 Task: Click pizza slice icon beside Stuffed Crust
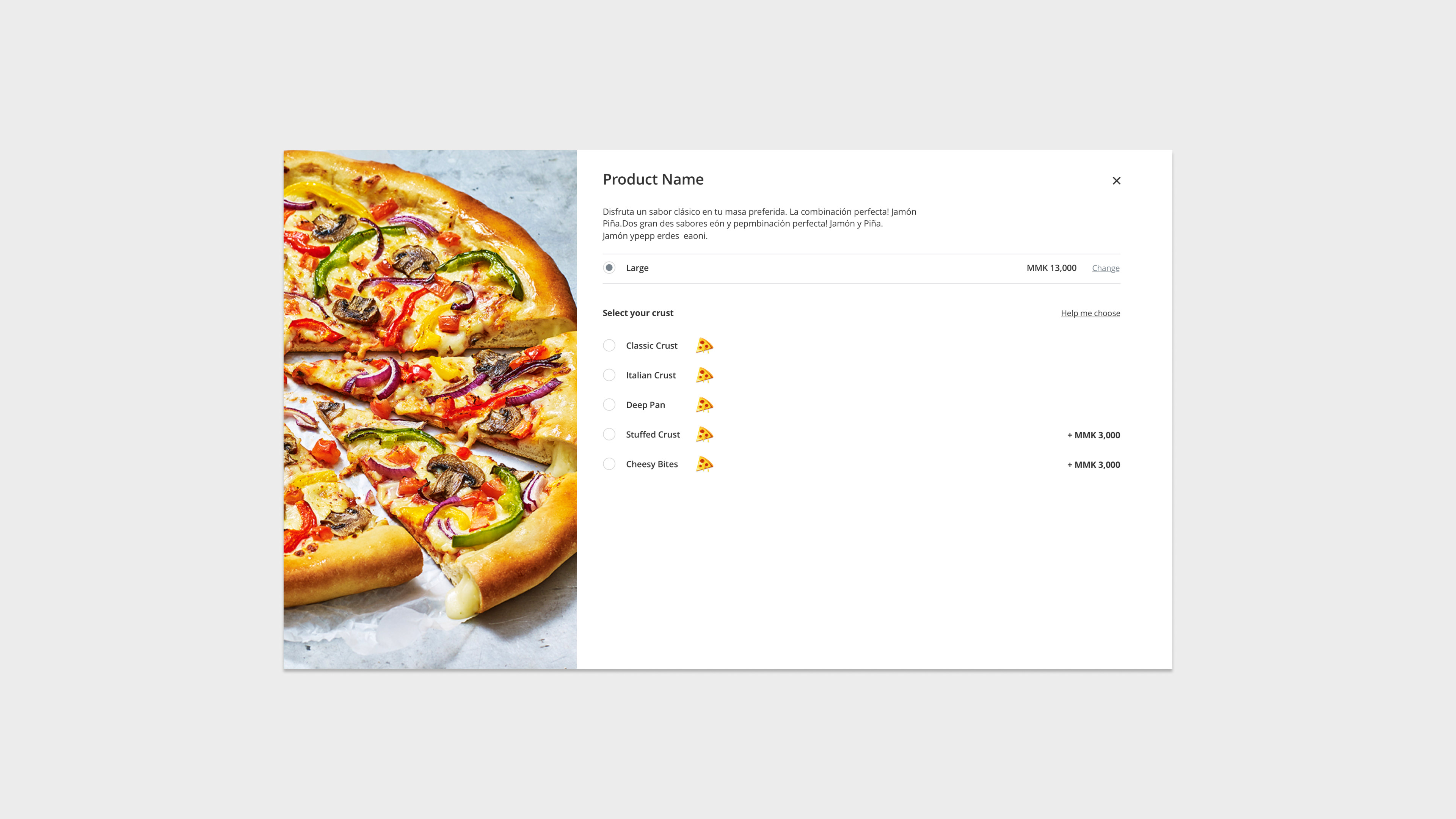coord(704,435)
